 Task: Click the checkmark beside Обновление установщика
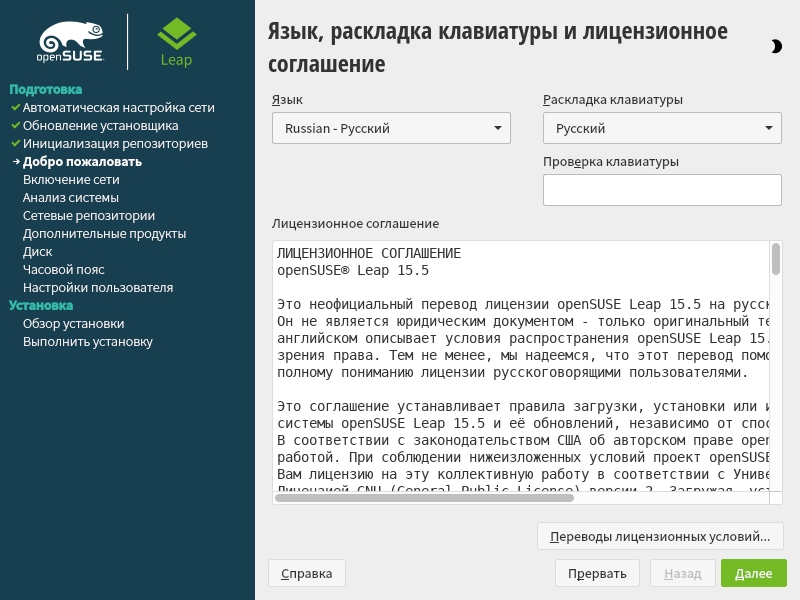(16, 126)
